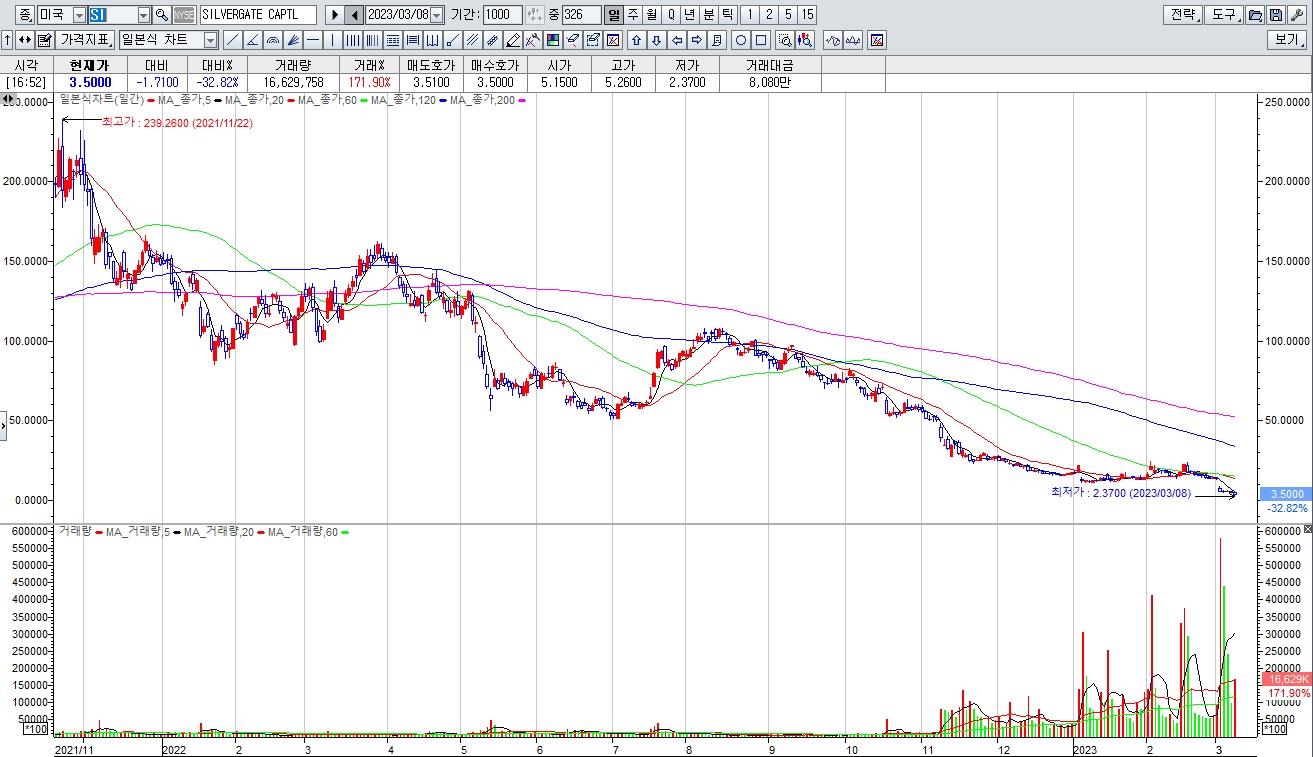Click the 중 count field showing 326
The width and height of the screenshot is (1313, 757).
pyautogui.click(x=582, y=15)
